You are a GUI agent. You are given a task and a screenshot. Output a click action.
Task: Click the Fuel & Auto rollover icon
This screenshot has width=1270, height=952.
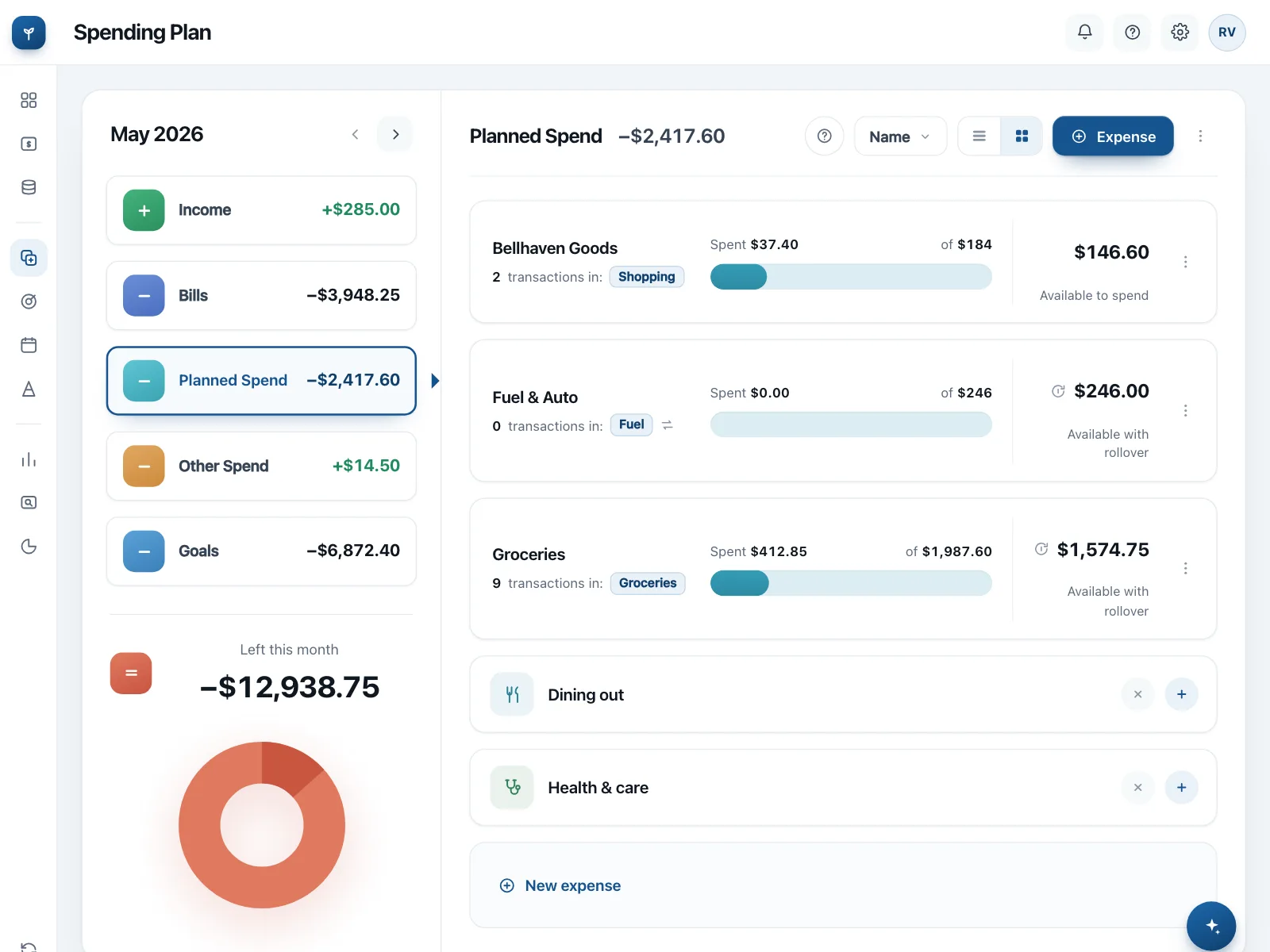[1058, 391]
